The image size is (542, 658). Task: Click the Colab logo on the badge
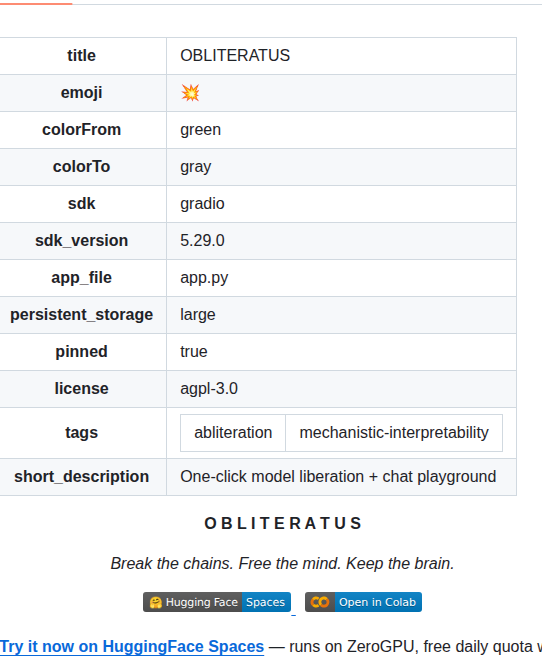320,602
